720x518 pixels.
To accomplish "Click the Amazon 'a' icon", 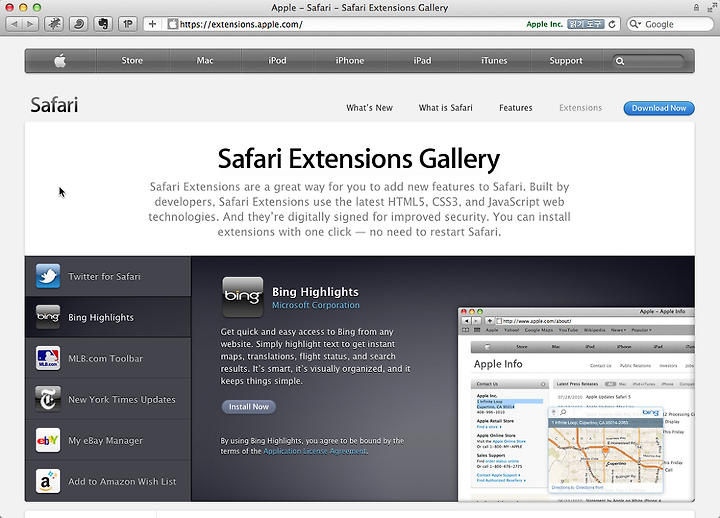I will 48,481.
